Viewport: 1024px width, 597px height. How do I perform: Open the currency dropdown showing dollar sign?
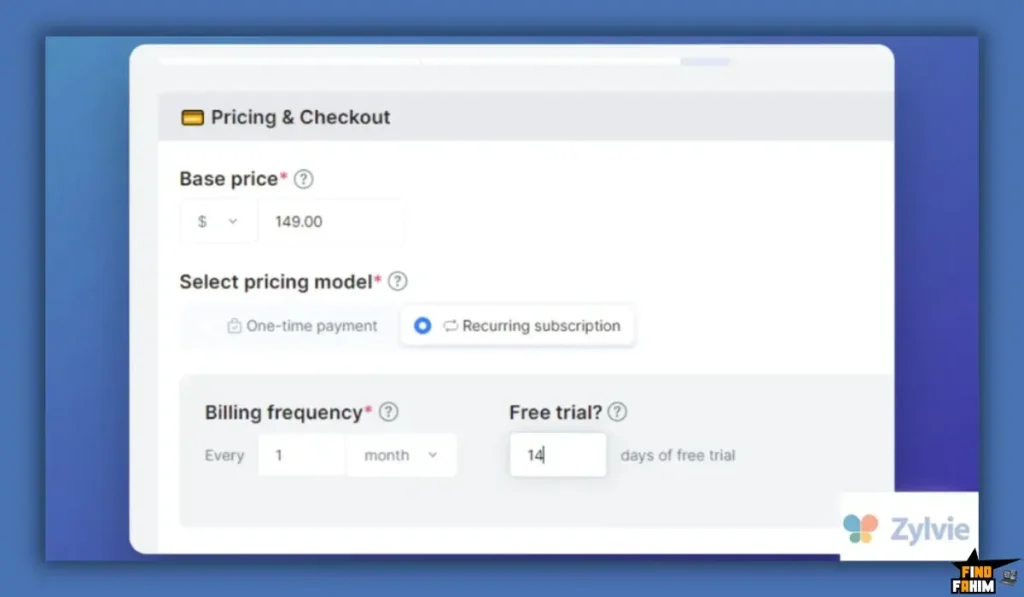point(218,221)
